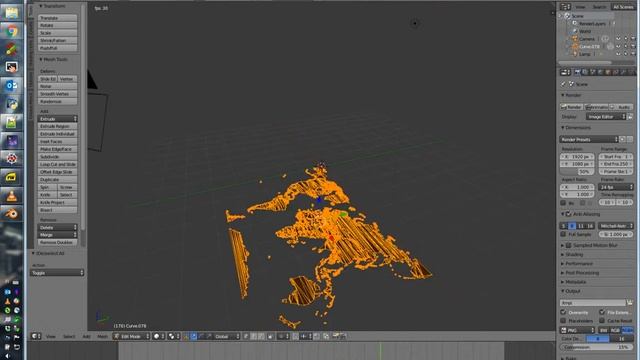Open the Select menu in viewport header

69,336
